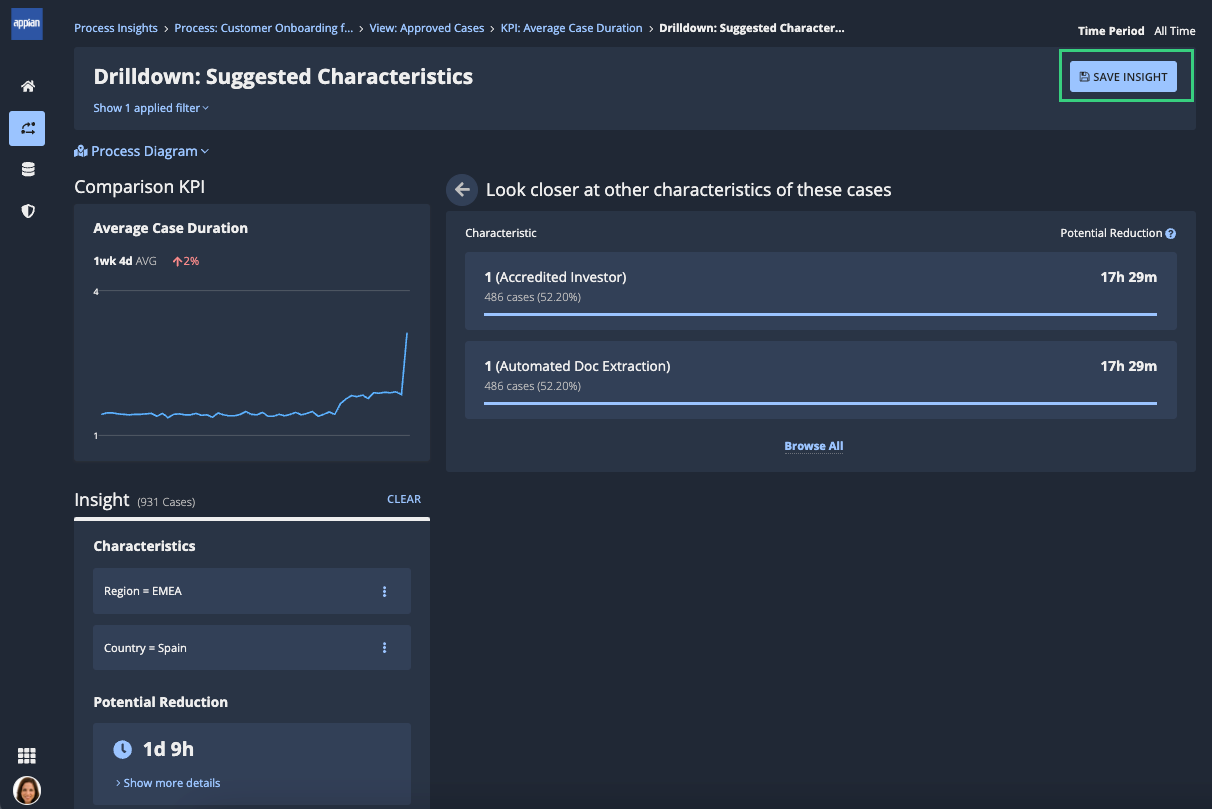
Task: Click the Characteristic column header
Action: click(501, 233)
